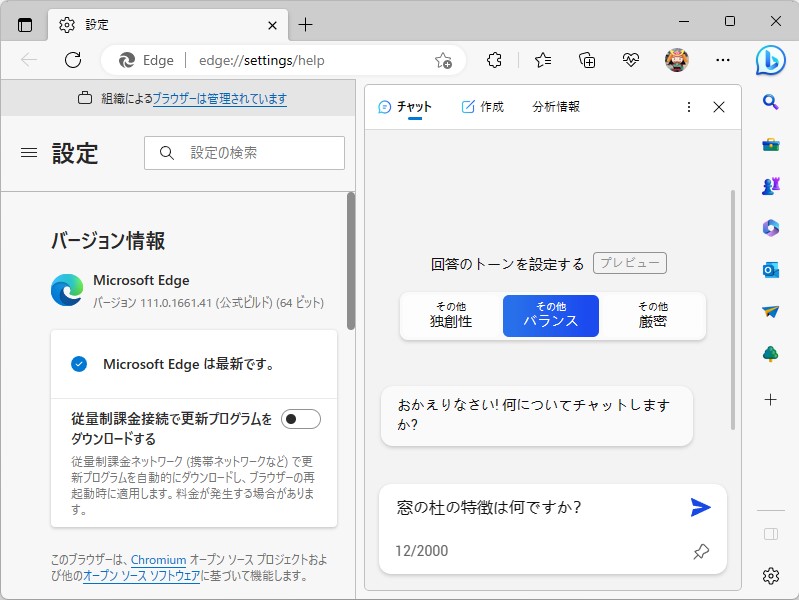Switch to the チャット tab
799x600 pixels.
point(405,107)
